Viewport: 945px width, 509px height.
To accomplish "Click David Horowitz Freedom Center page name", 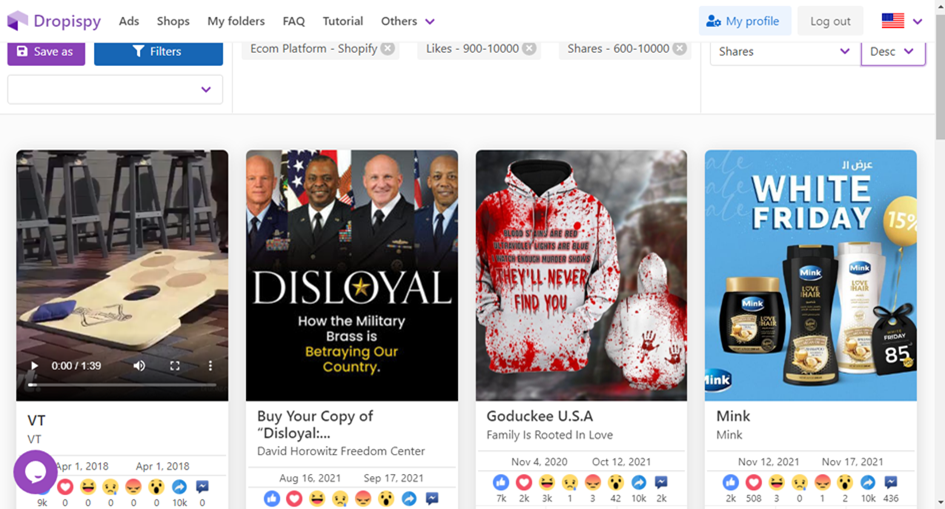I will tap(341, 451).
